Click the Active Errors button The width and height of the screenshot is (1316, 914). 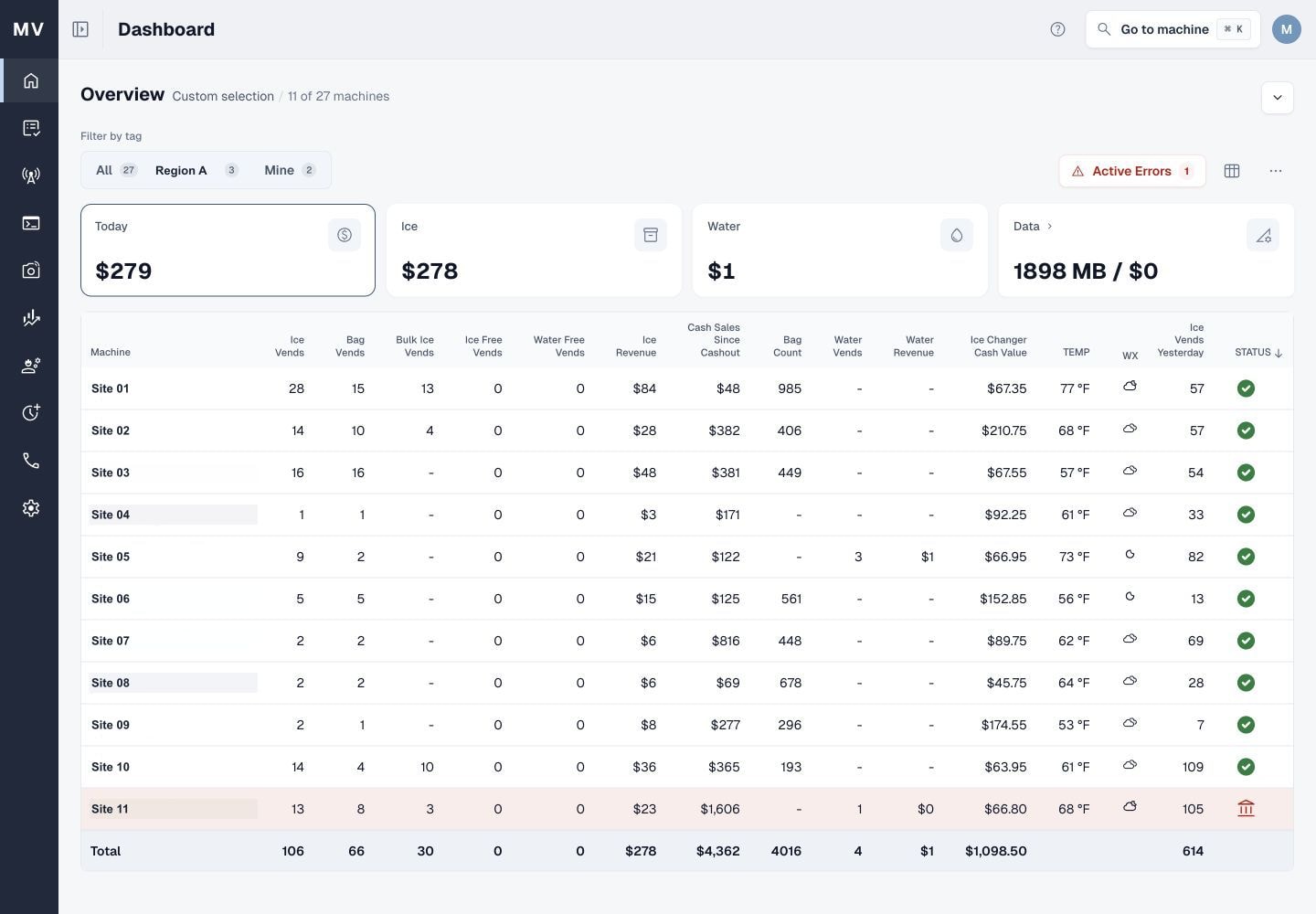pyautogui.click(x=1132, y=171)
